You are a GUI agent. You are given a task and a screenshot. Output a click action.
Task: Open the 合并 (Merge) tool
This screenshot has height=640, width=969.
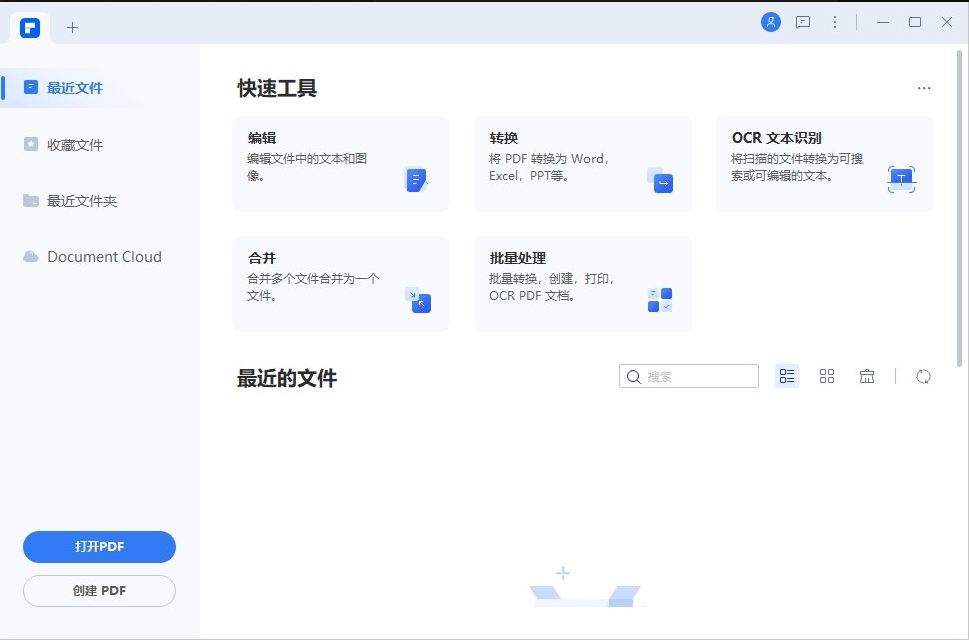click(340, 284)
